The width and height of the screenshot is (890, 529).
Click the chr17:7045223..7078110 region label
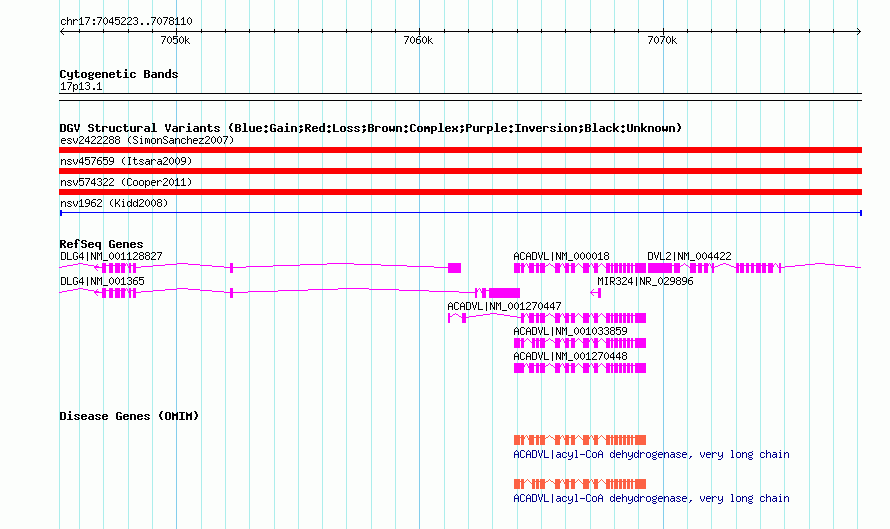point(126,21)
